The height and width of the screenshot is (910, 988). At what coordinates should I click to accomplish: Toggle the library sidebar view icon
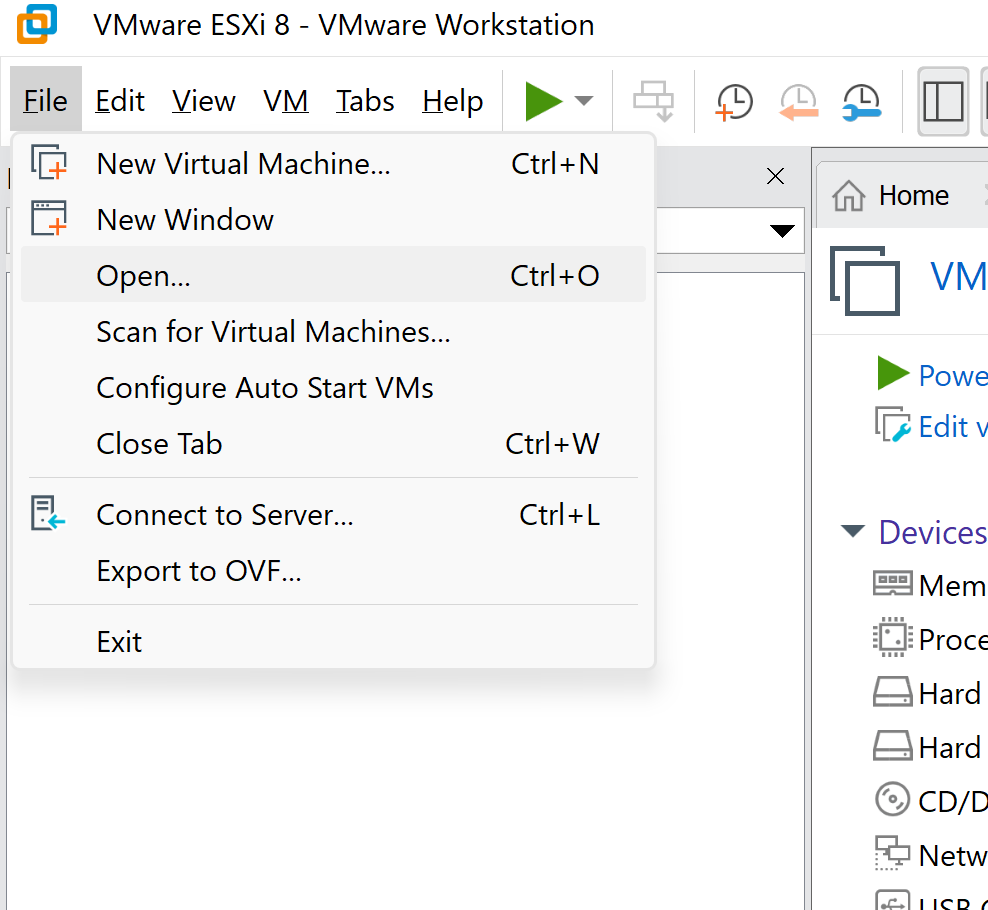[x=943, y=101]
